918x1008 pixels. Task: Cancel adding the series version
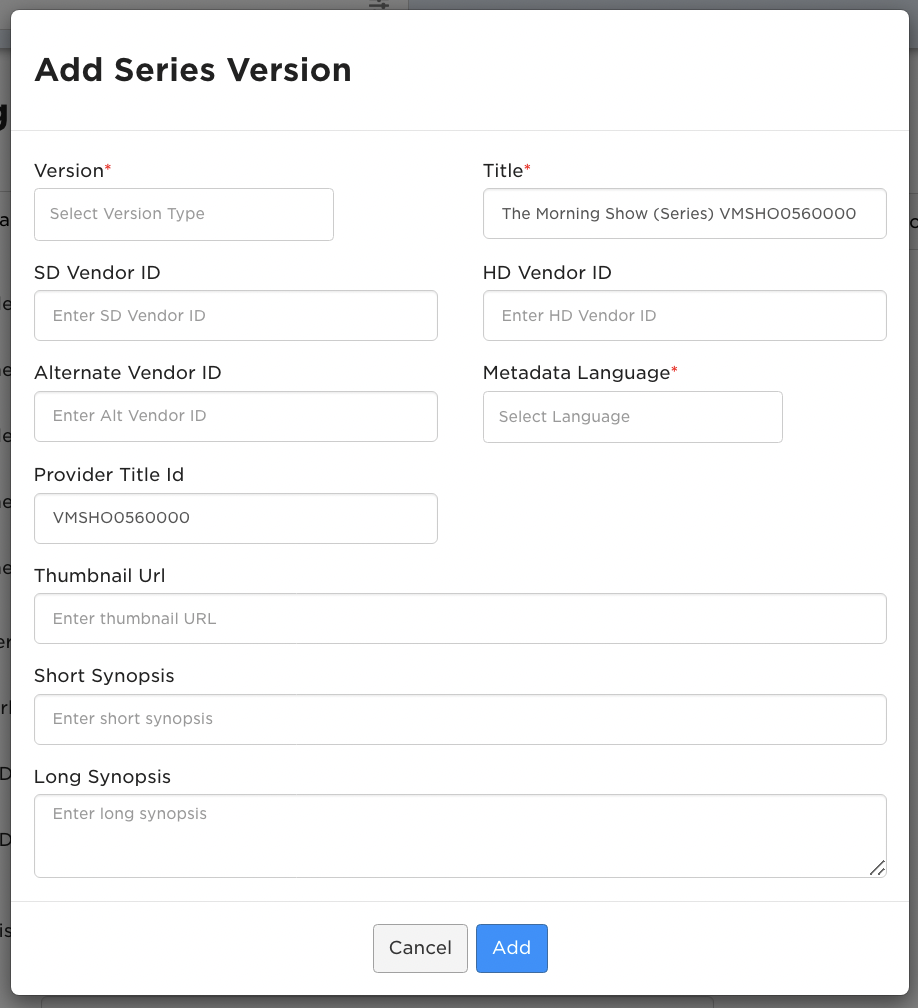click(420, 948)
